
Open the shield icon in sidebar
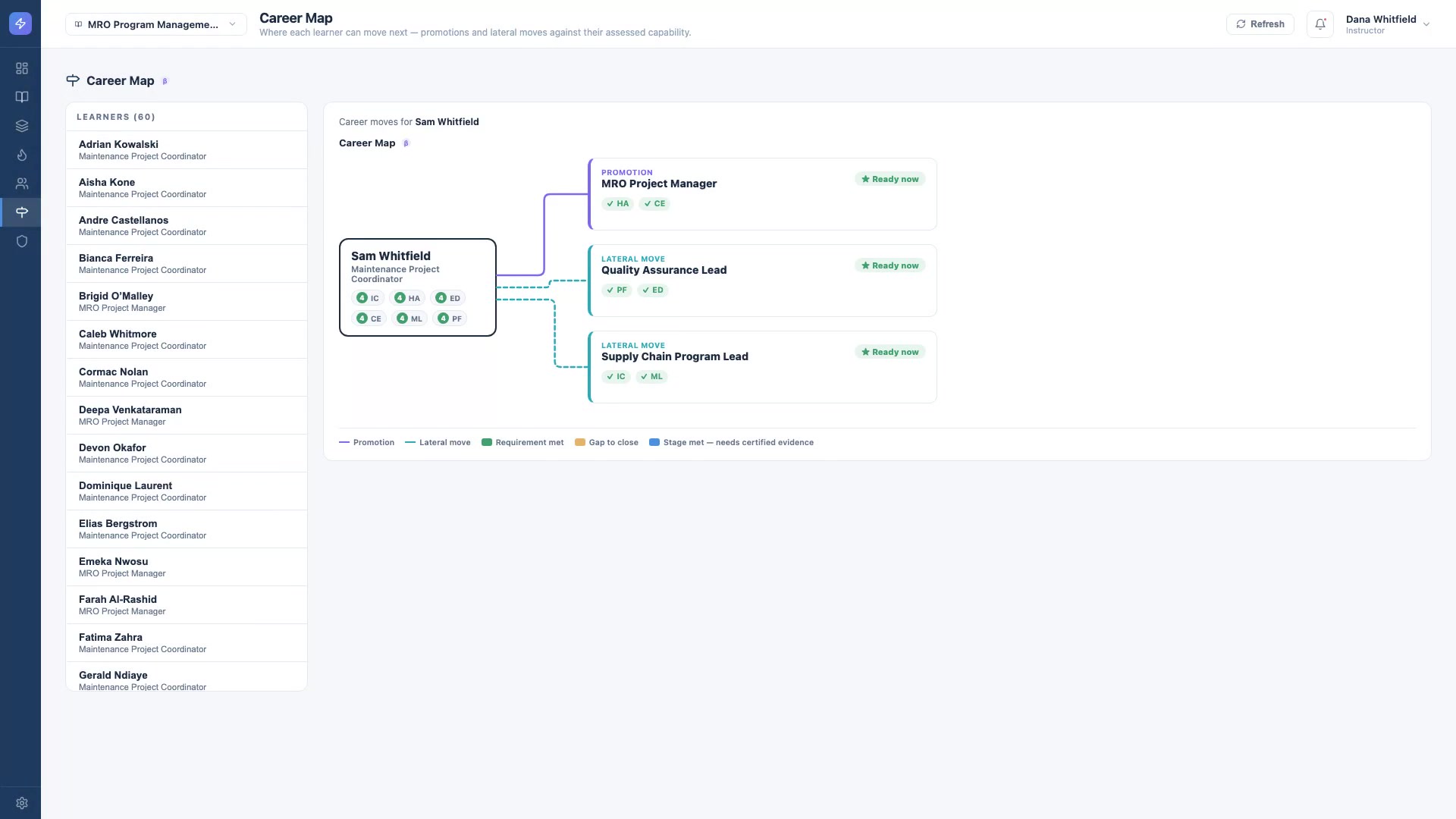(x=22, y=241)
